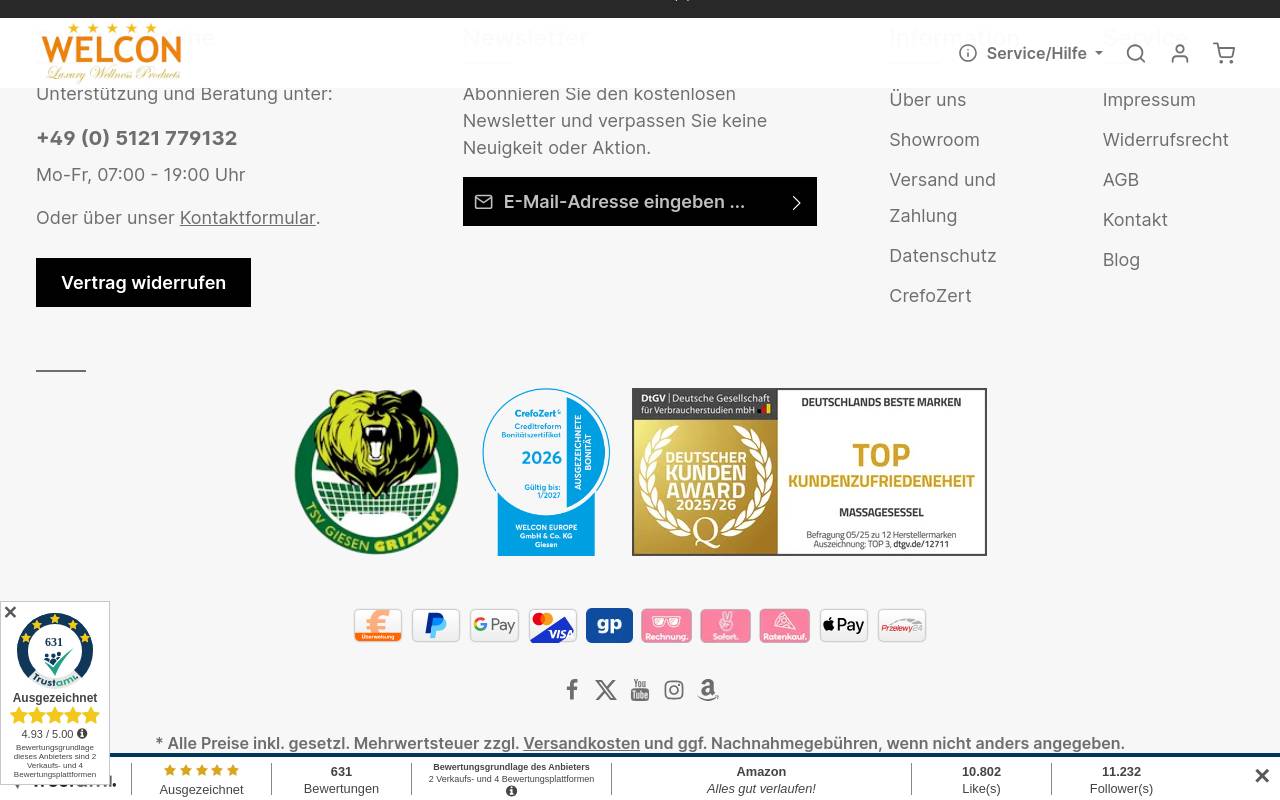Open the Über uns link
Image resolution: width=1280 pixels, height=800 pixels.
pos(927,99)
